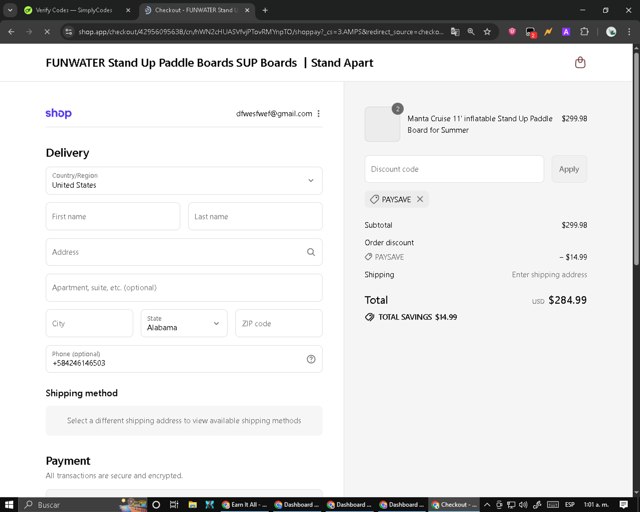The height and width of the screenshot is (512, 640).
Task: Click the FUNWATER Stand Up Paddle Boards store title
Action: tap(209, 63)
